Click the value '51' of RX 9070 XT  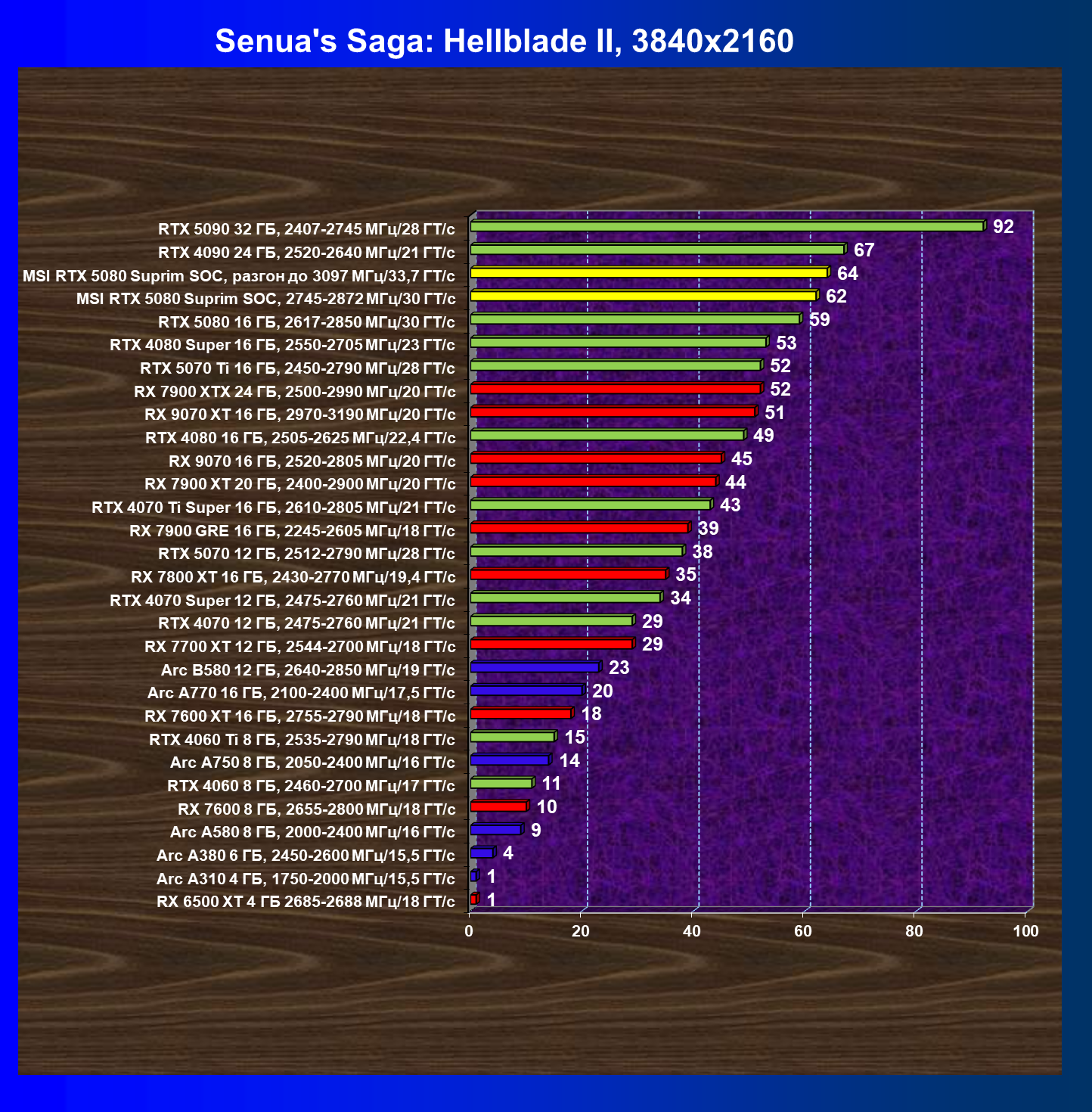click(774, 412)
